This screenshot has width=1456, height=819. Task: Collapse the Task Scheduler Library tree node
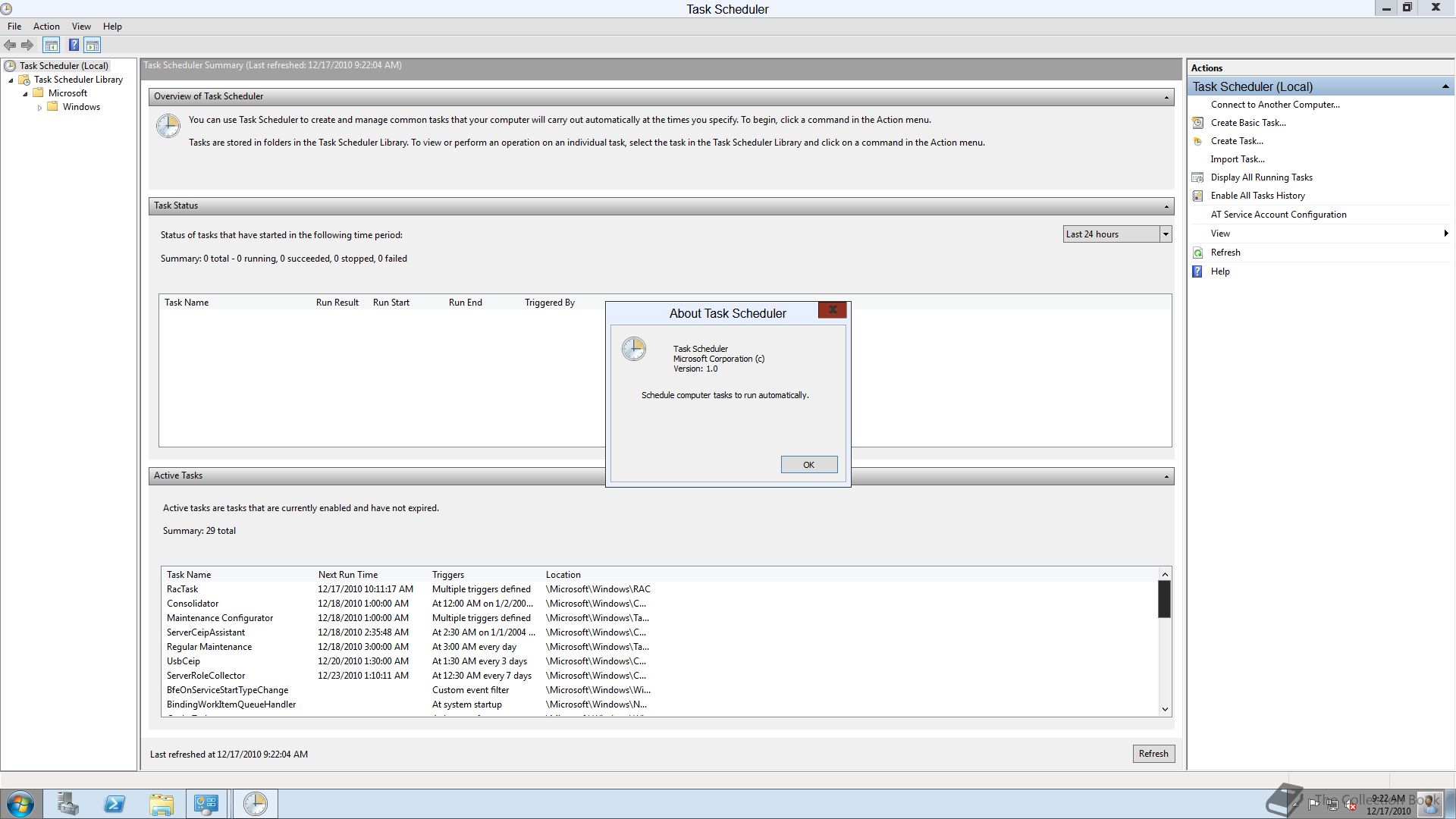pos(11,80)
